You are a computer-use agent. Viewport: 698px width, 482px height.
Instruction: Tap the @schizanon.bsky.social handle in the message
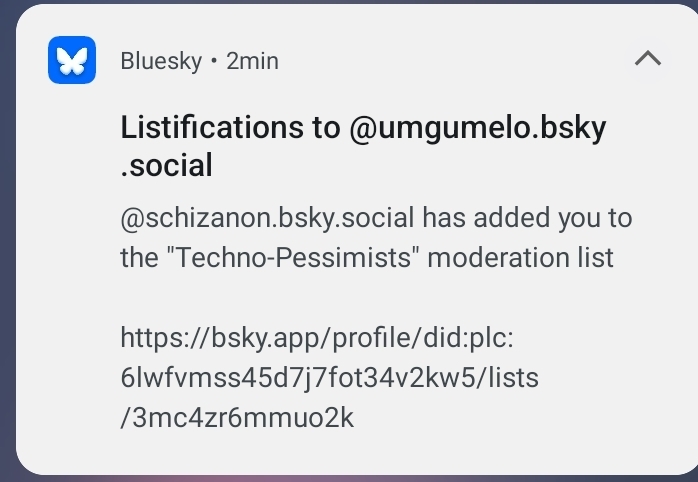(268, 217)
